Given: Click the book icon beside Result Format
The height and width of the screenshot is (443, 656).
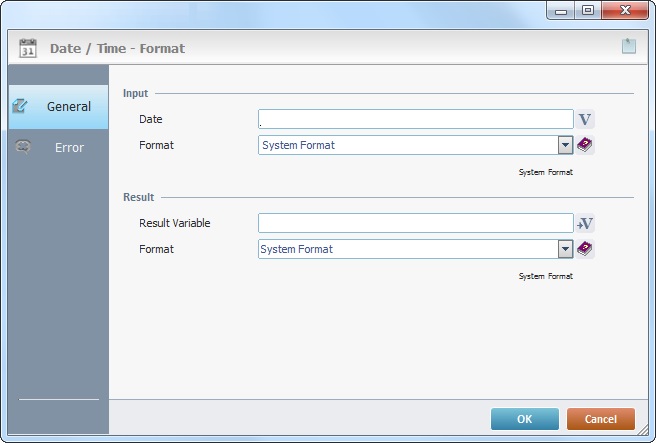Looking at the screenshot, I should coord(585,249).
